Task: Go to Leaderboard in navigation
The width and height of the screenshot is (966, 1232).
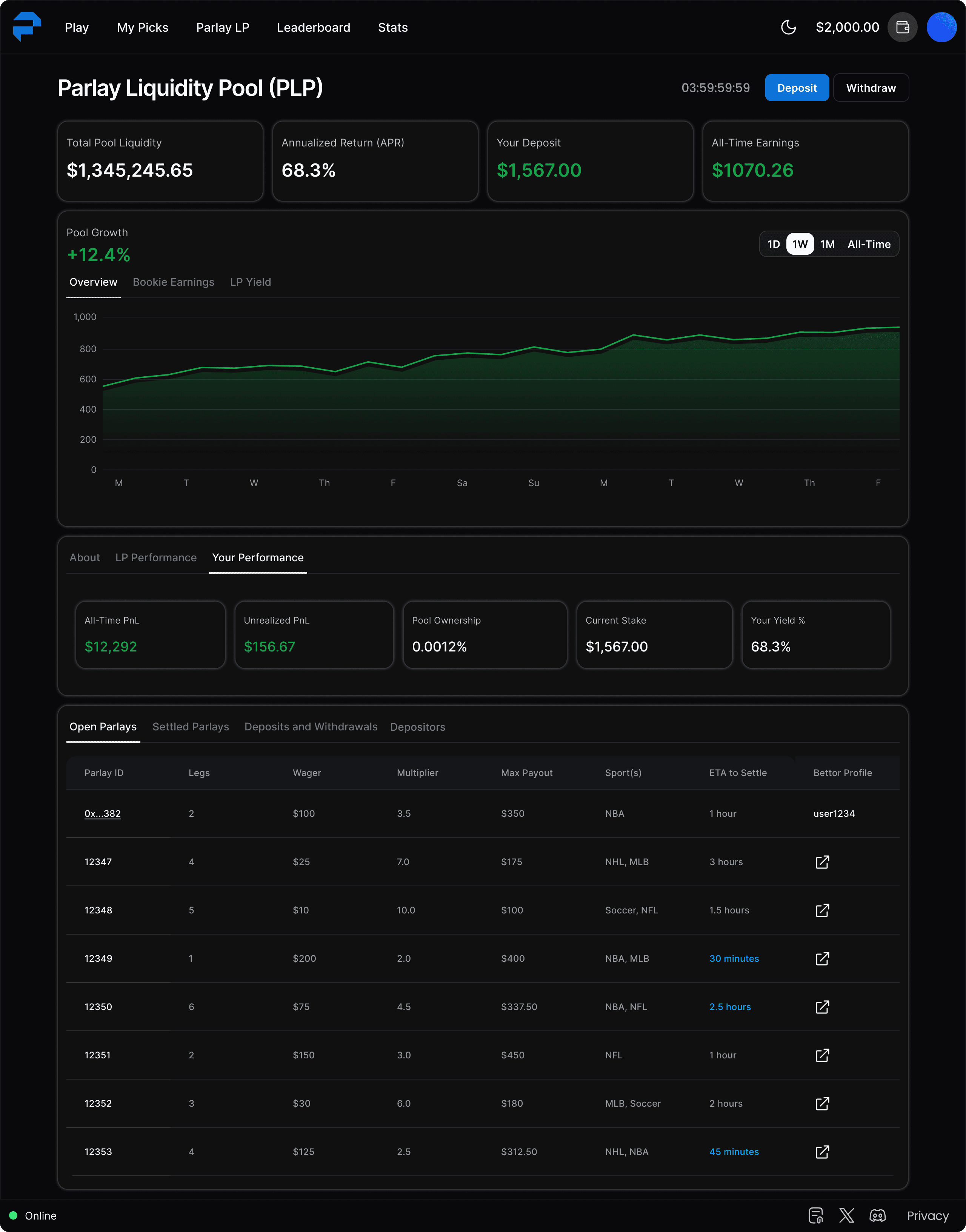Action: point(313,28)
